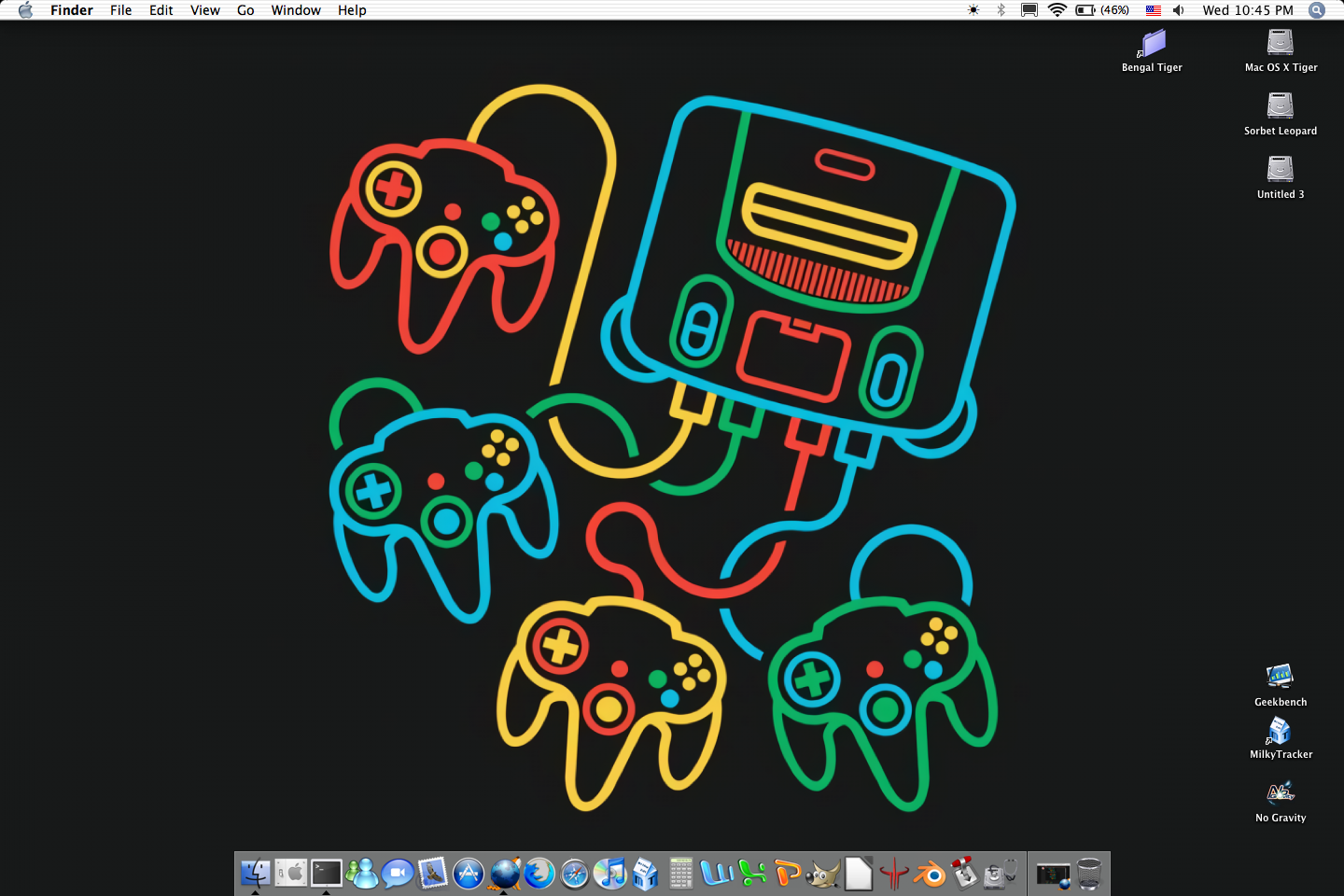Open the File menu
Image resolution: width=1344 pixels, height=896 pixels.
(120, 10)
